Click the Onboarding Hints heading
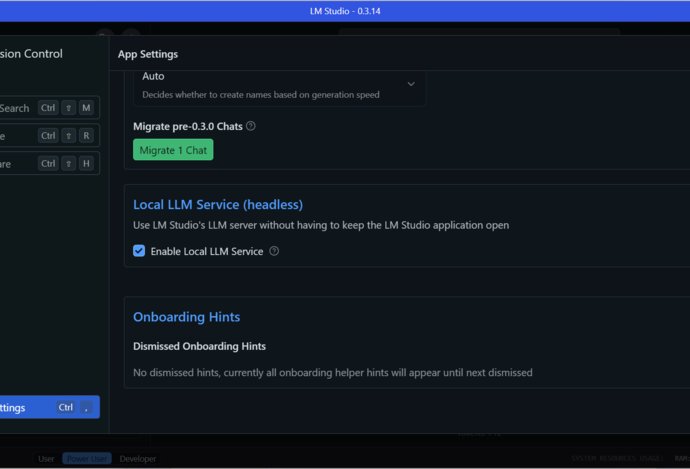Screen dimensions: 690x469 187,317
